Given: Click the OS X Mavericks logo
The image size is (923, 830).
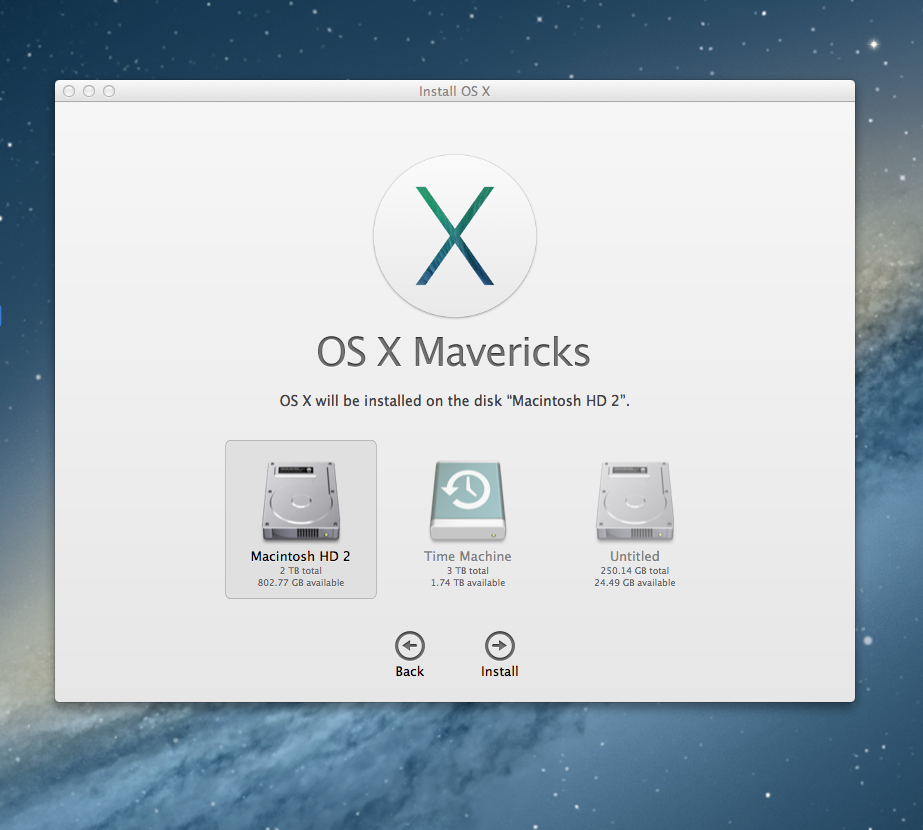Looking at the screenshot, I should pyautogui.click(x=454, y=236).
